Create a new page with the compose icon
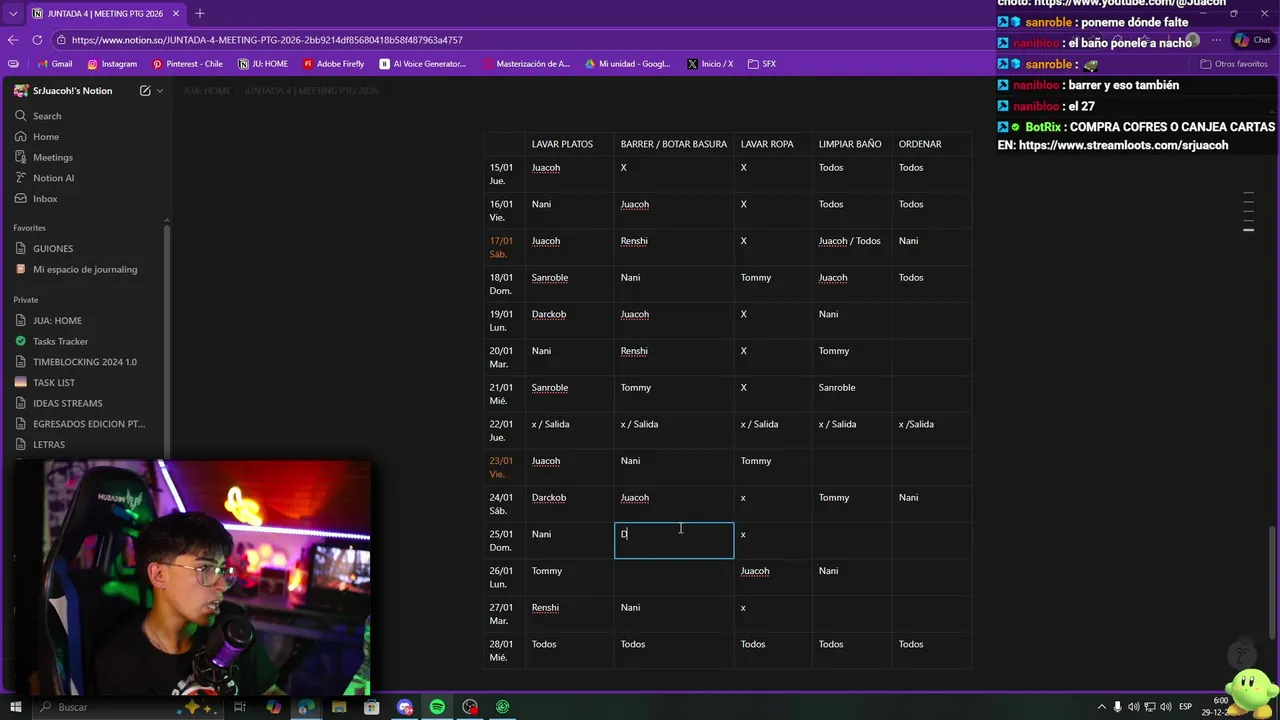Screen dimensions: 1280x720 pos(145,91)
